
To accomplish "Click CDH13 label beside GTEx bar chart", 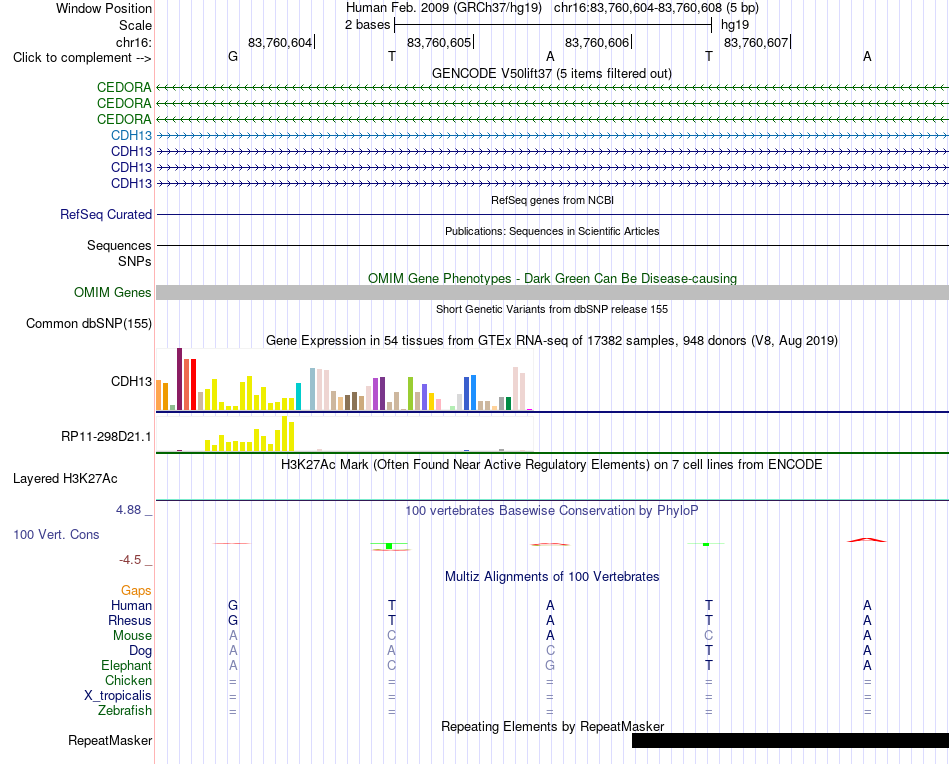I will 131,381.
